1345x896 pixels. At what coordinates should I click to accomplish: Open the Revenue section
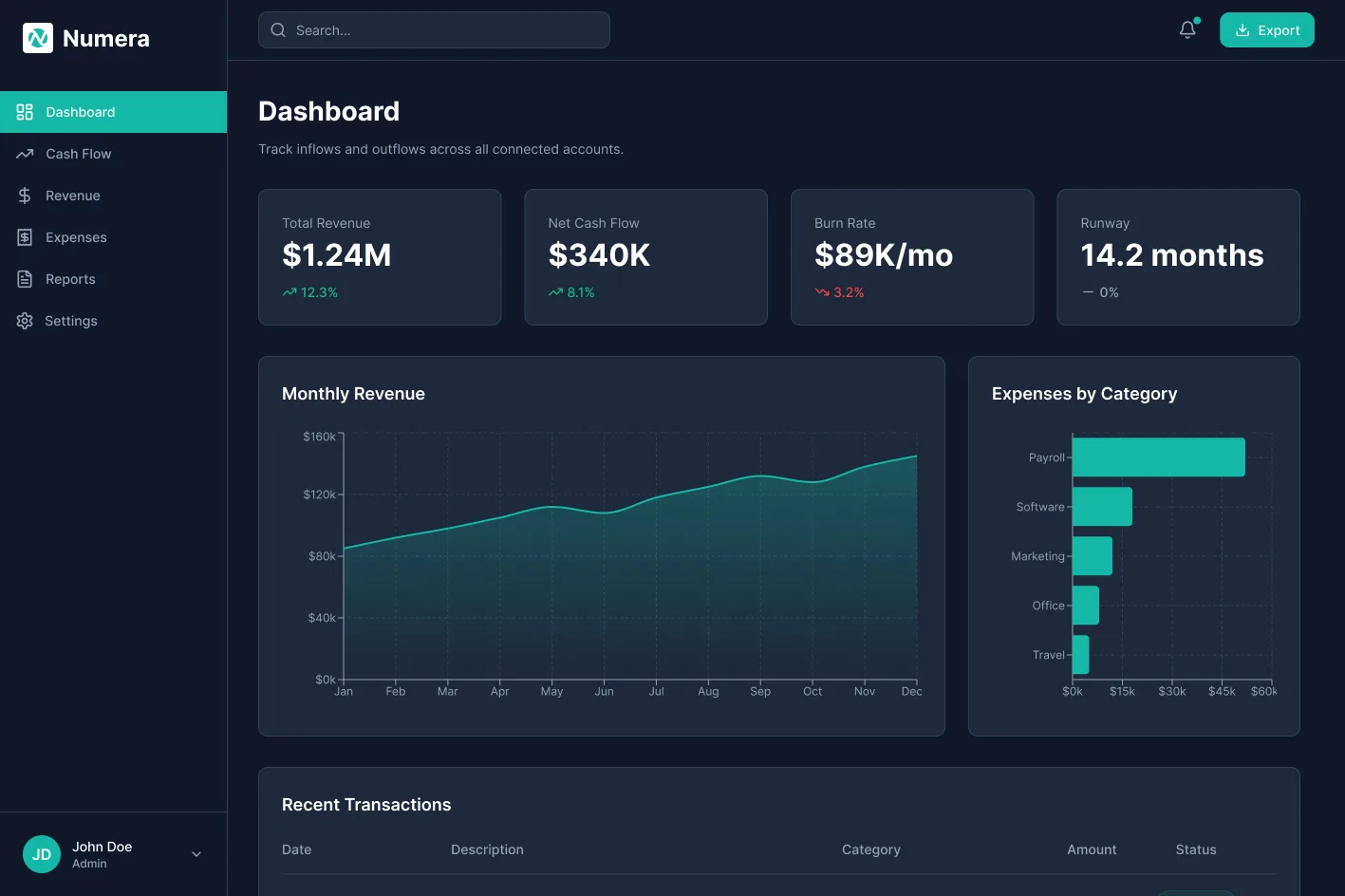point(114,196)
